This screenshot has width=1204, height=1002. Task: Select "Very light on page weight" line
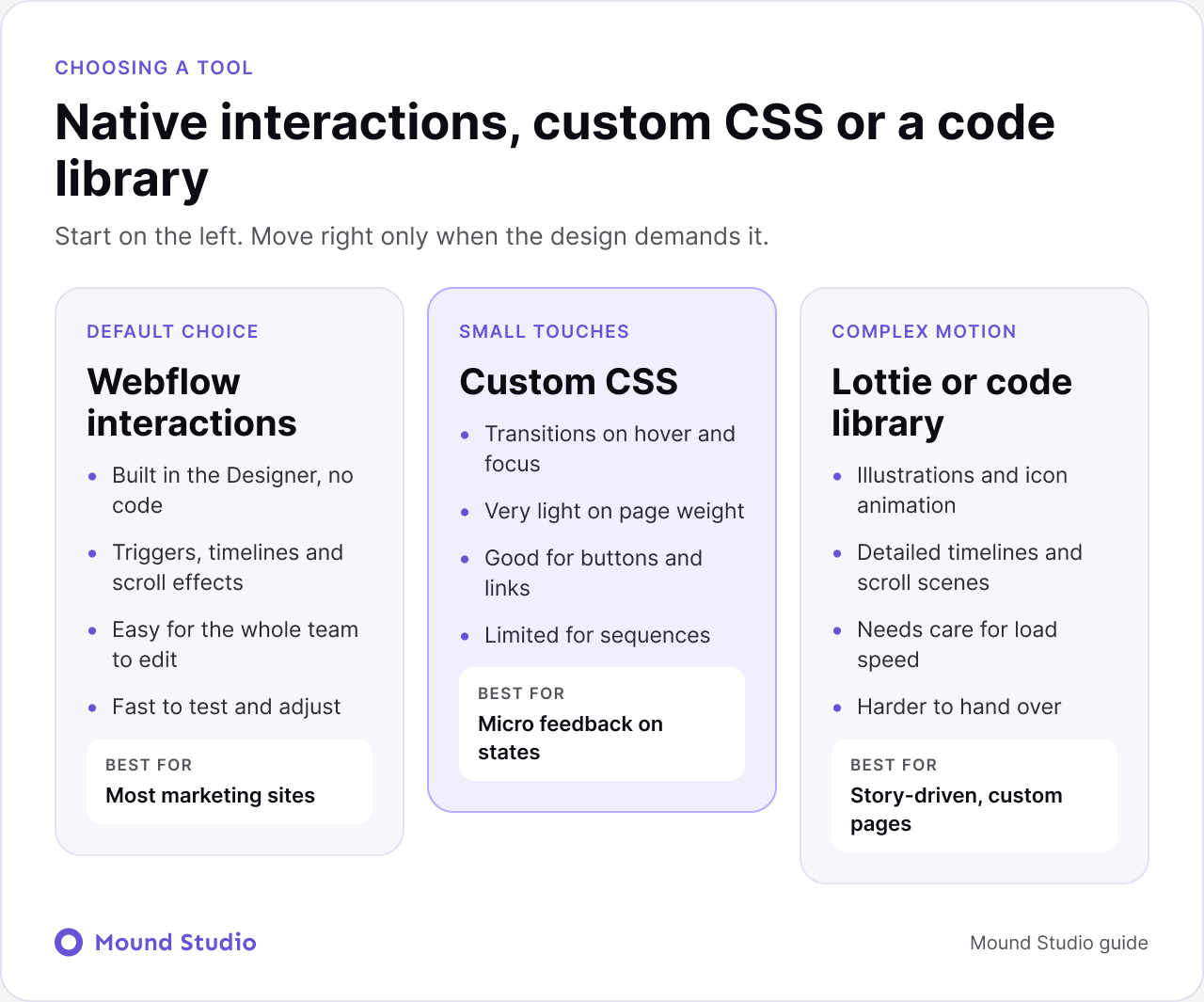click(x=614, y=511)
